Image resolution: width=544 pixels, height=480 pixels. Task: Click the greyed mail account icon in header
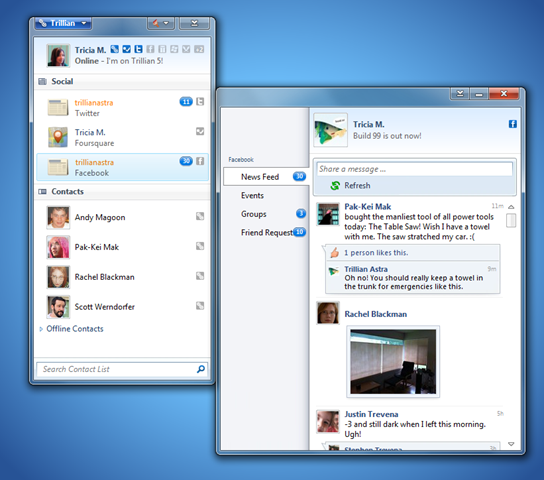pyautogui.click(x=186, y=49)
